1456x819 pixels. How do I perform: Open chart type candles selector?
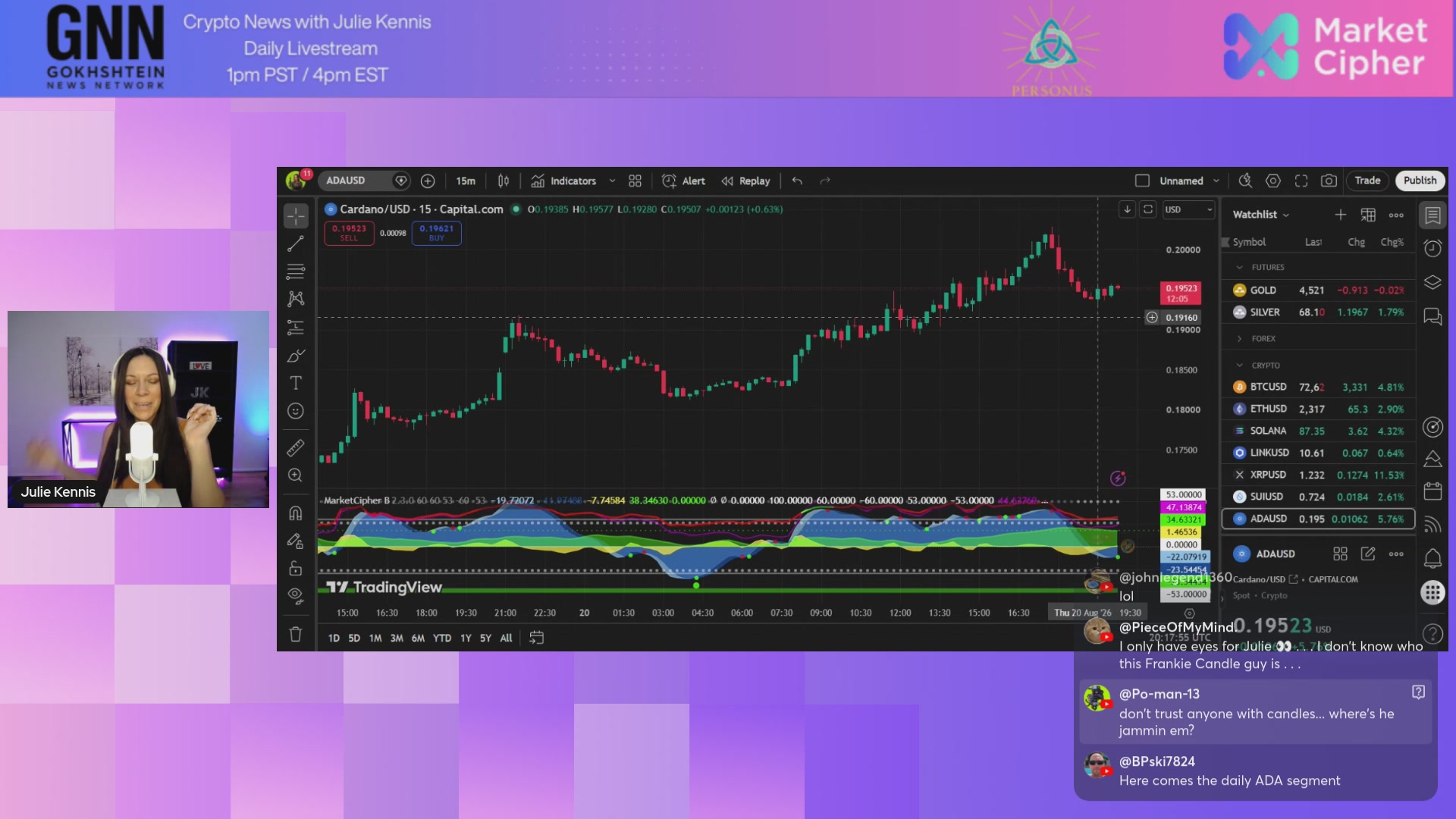(504, 180)
